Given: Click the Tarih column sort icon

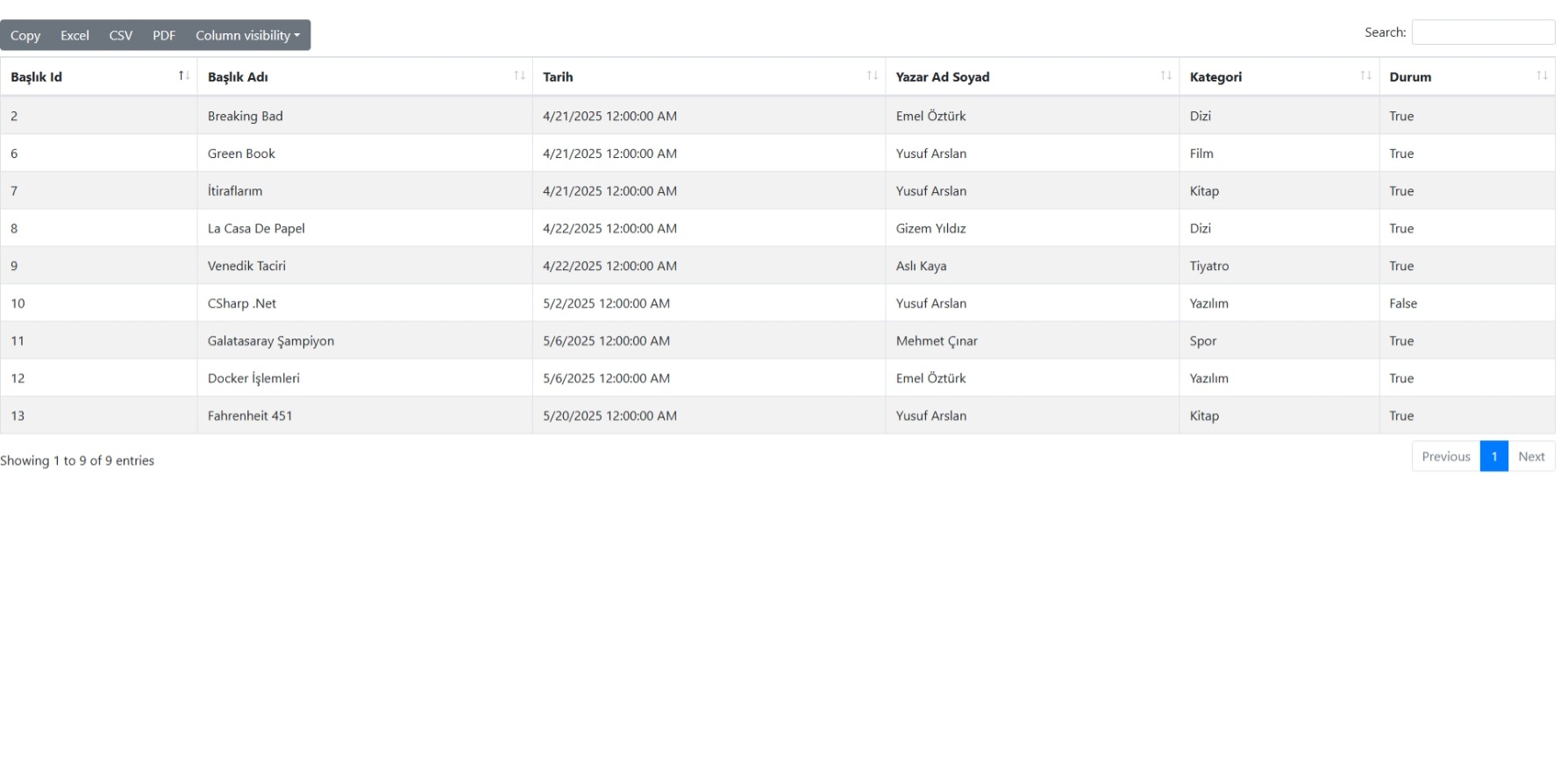Looking at the screenshot, I should pyautogui.click(x=872, y=76).
